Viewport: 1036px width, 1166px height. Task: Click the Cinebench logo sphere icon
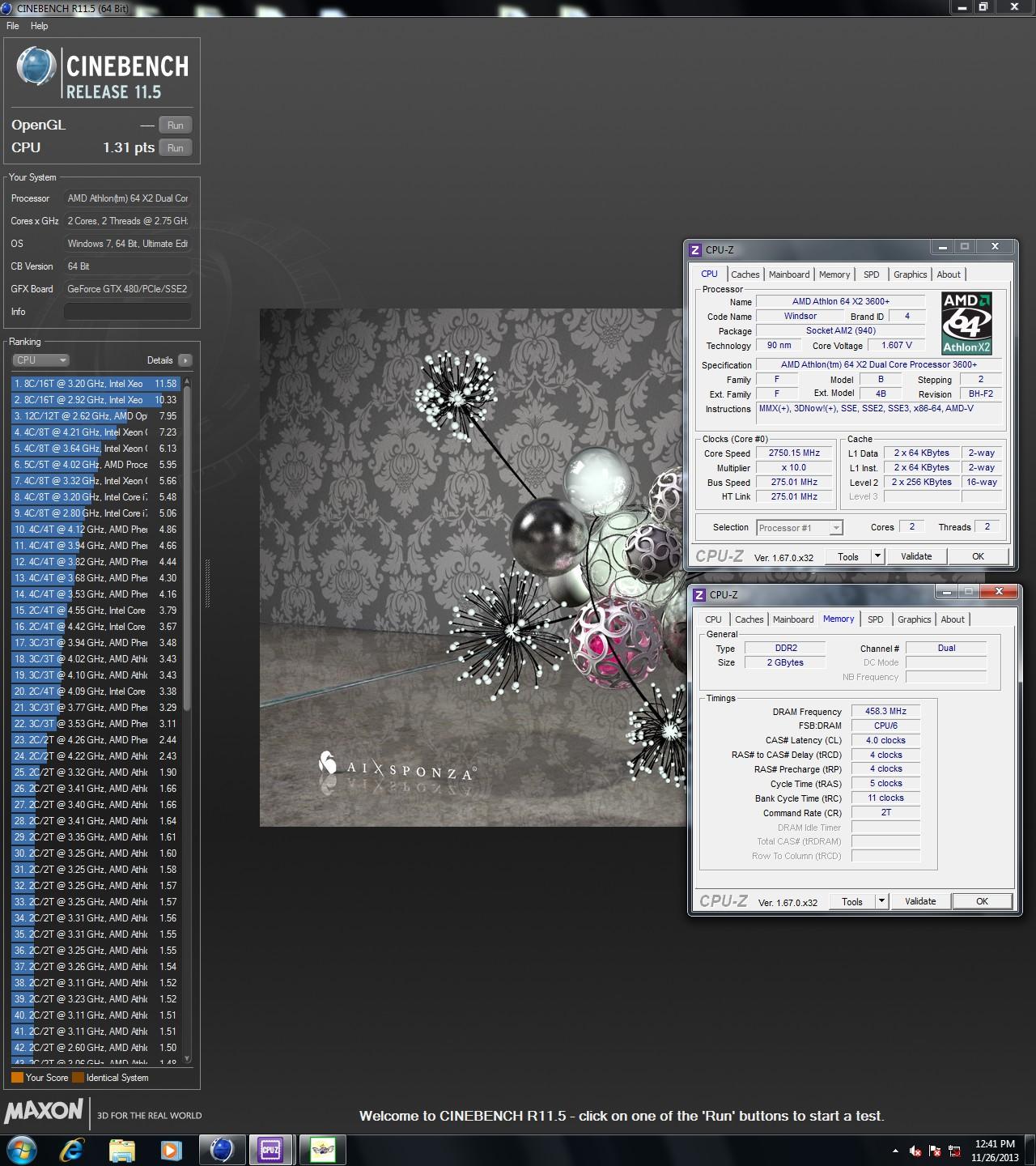(x=36, y=67)
